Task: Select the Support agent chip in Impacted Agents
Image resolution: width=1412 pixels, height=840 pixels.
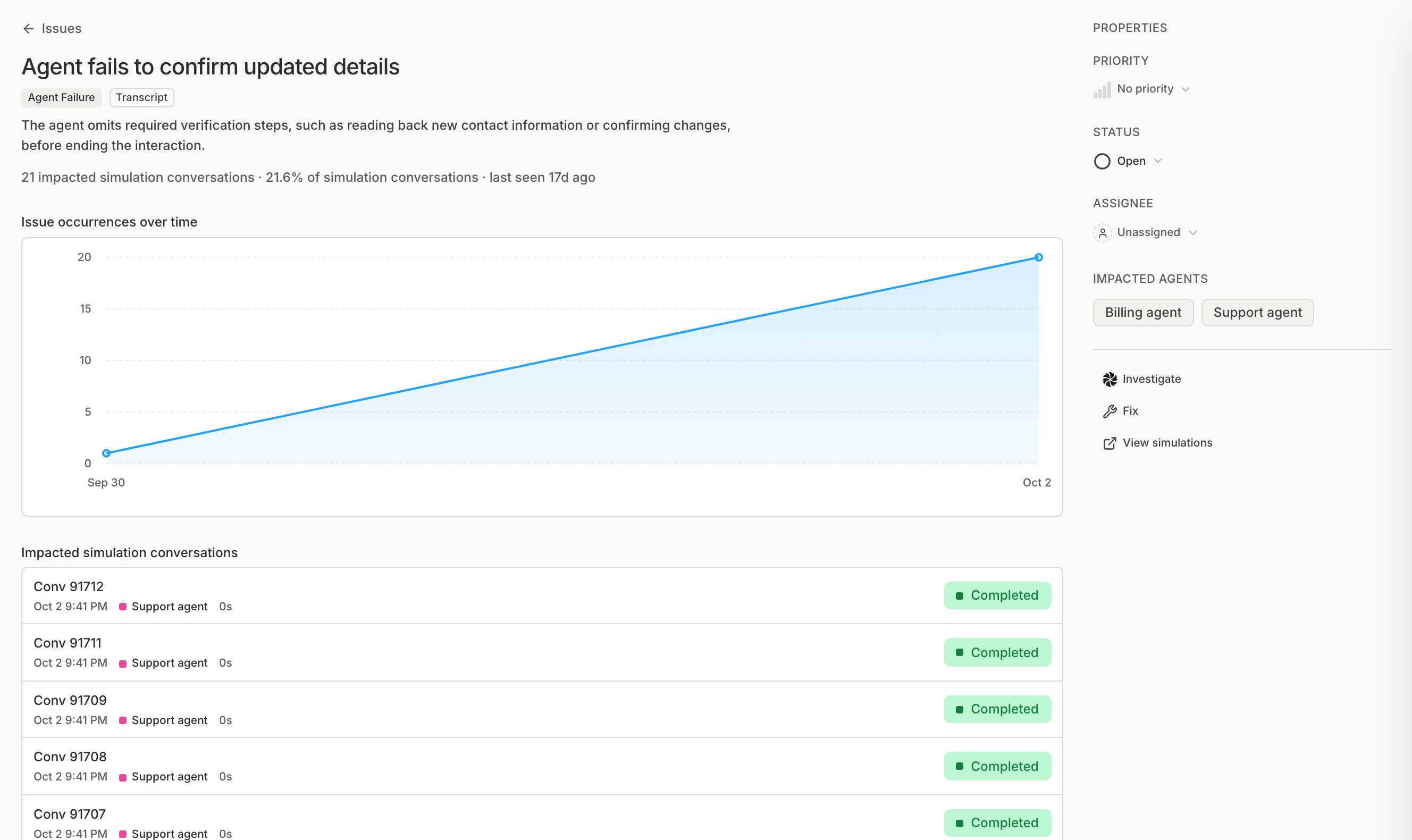Action: 1257,313
